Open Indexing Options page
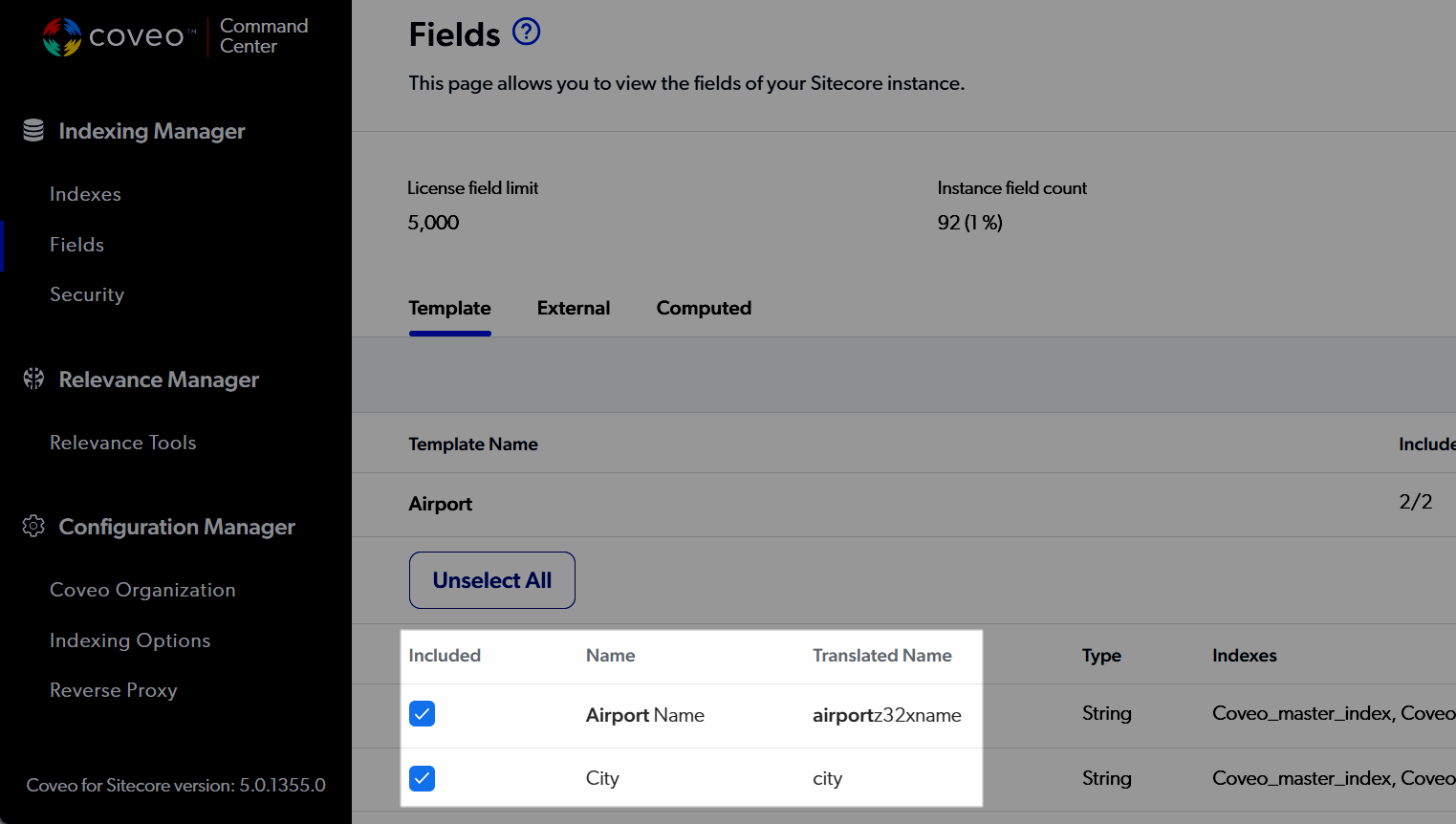The width and height of the screenshot is (1456, 824). click(130, 640)
